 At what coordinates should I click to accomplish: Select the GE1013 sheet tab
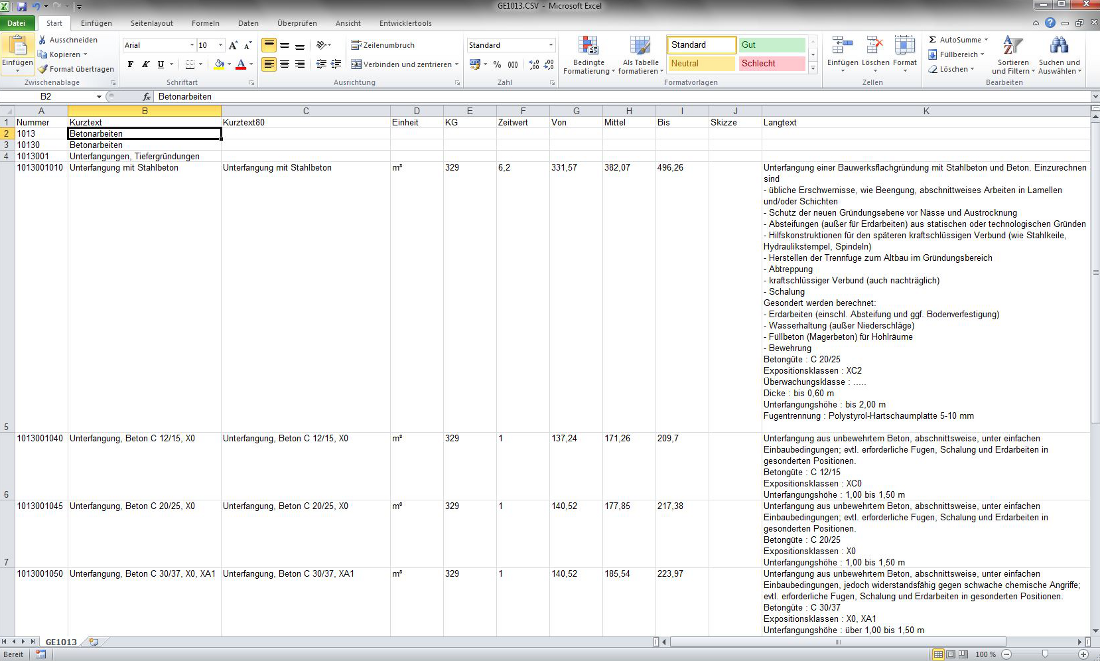click(x=60, y=641)
